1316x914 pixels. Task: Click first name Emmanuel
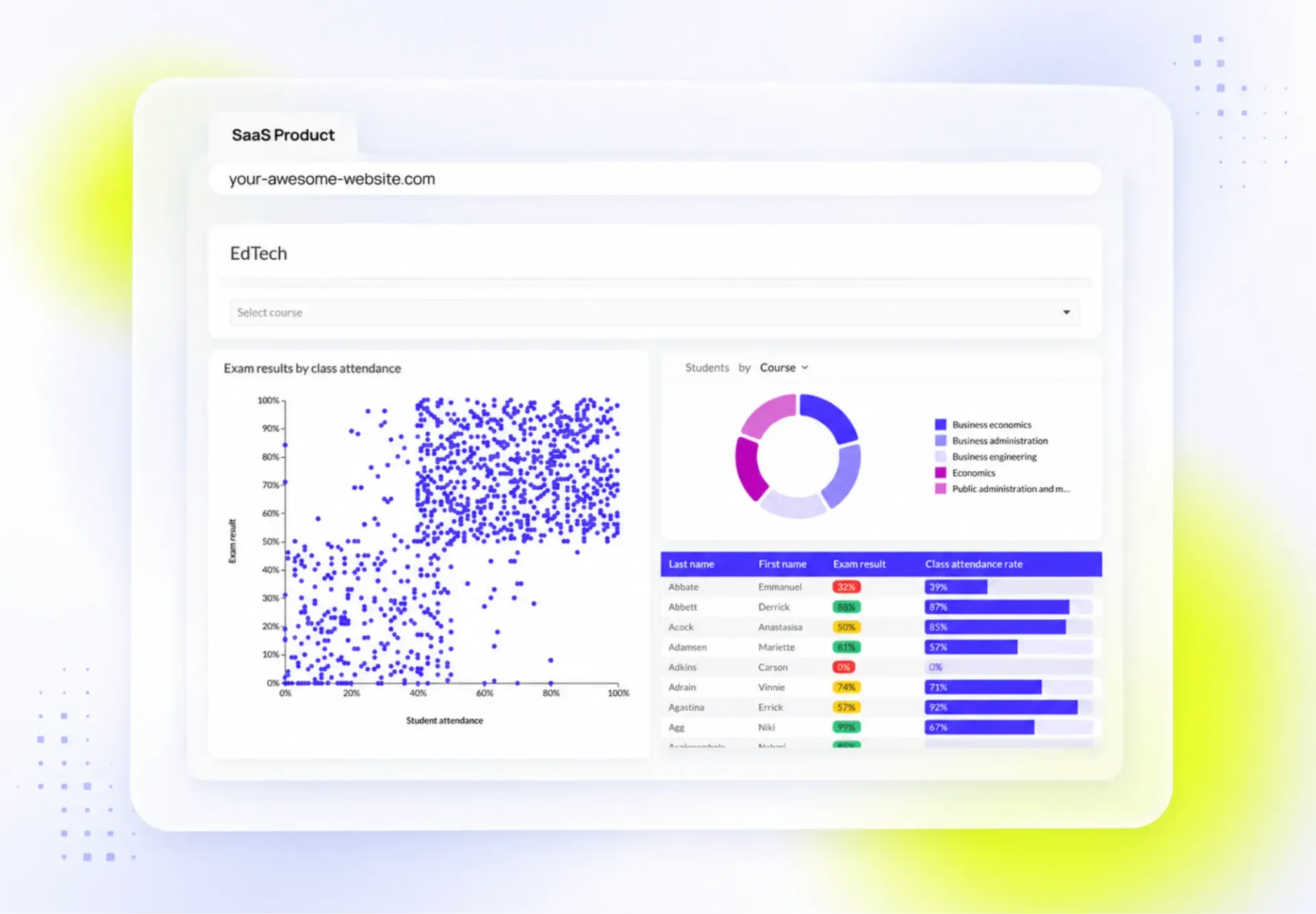point(780,587)
